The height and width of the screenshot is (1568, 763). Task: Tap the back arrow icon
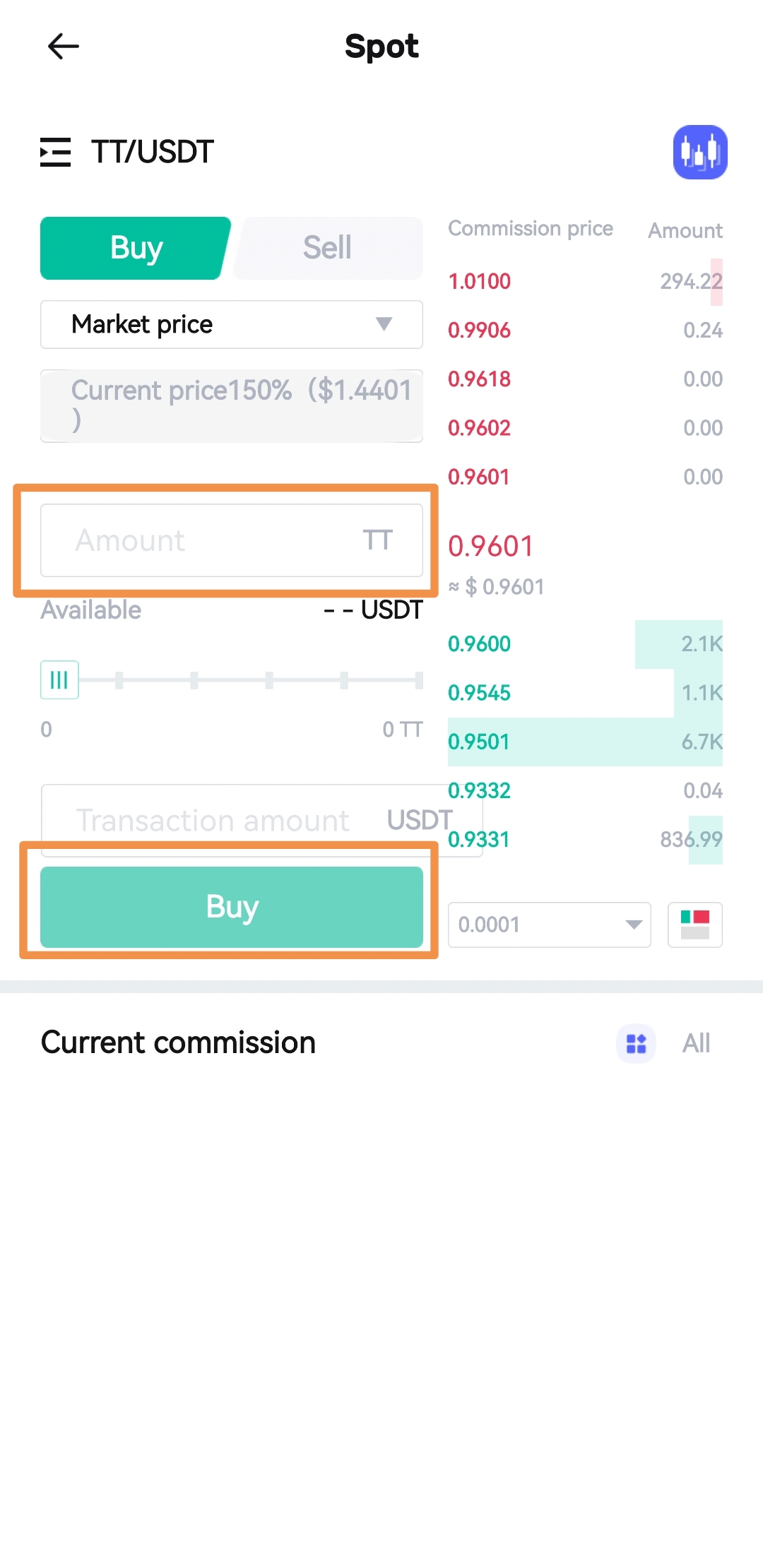64,47
